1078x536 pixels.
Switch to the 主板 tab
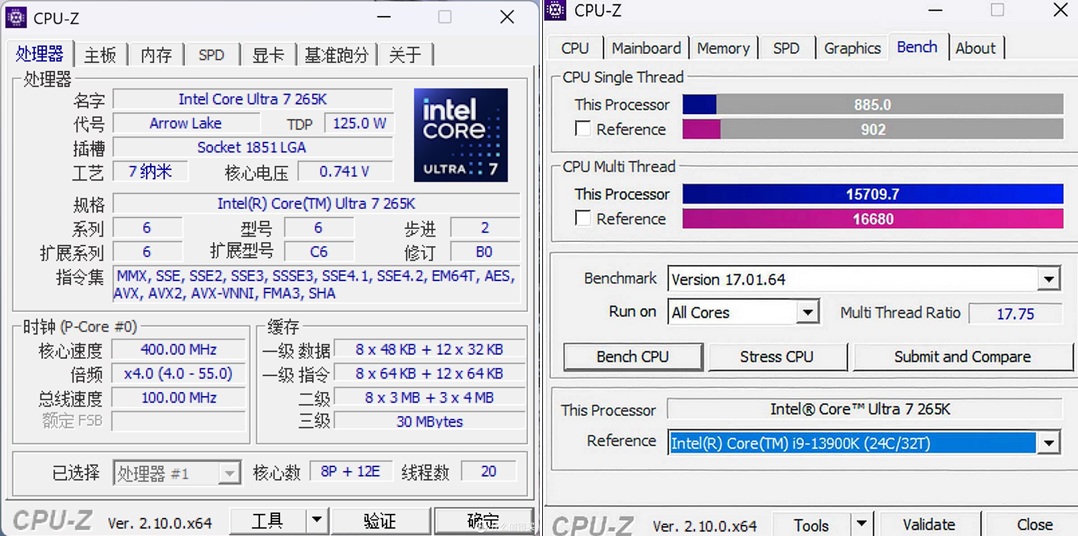click(x=100, y=55)
